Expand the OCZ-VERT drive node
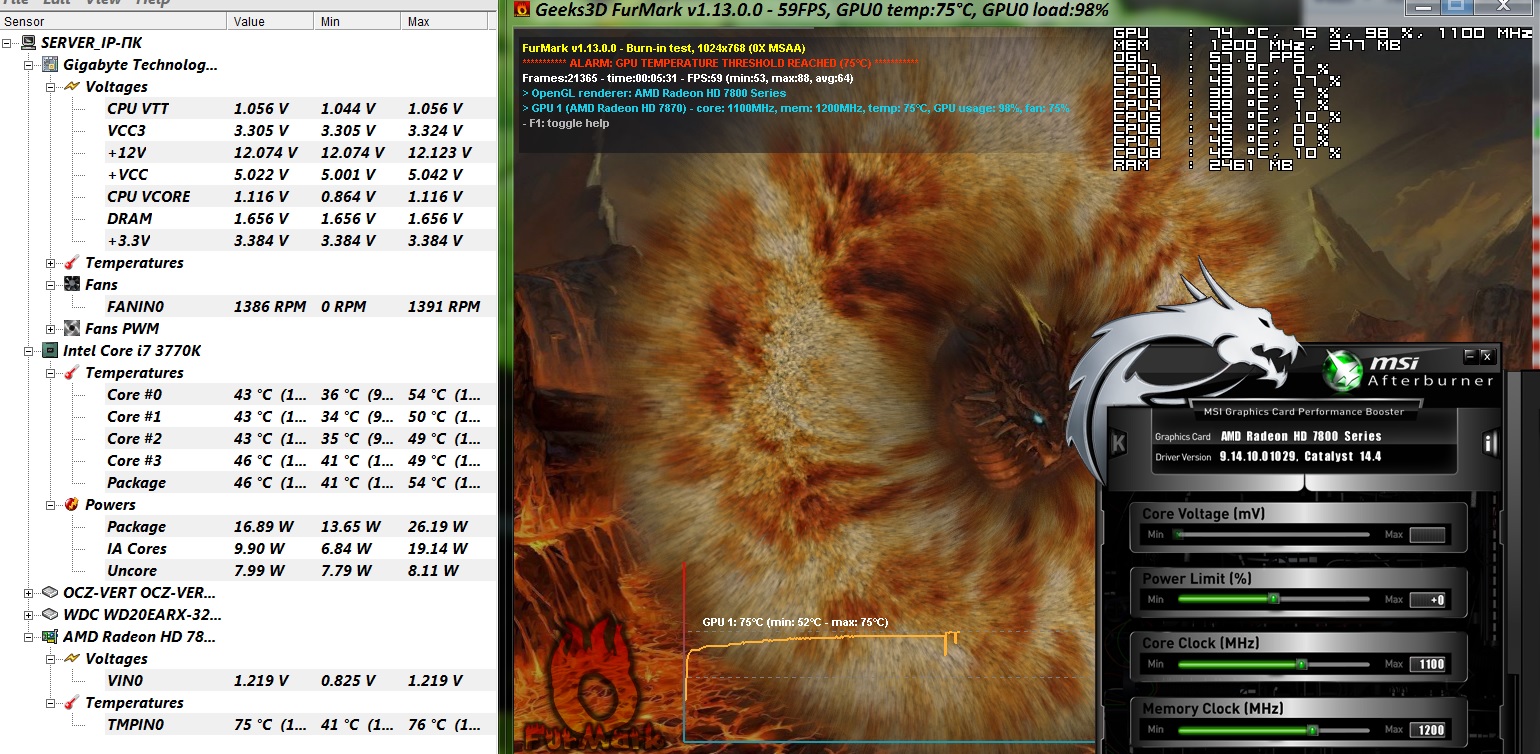 [x=29, y=593]
